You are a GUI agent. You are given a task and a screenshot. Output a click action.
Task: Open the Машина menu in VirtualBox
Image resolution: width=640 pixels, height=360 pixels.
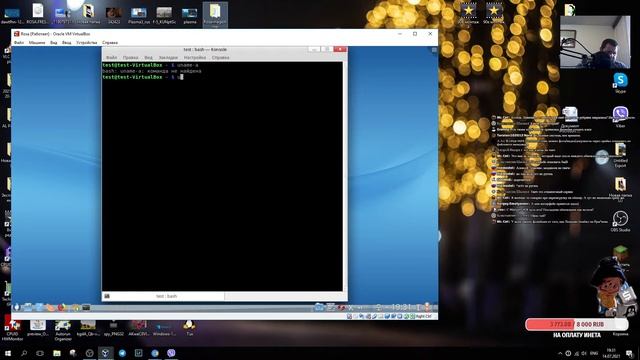tap(37, 42)
